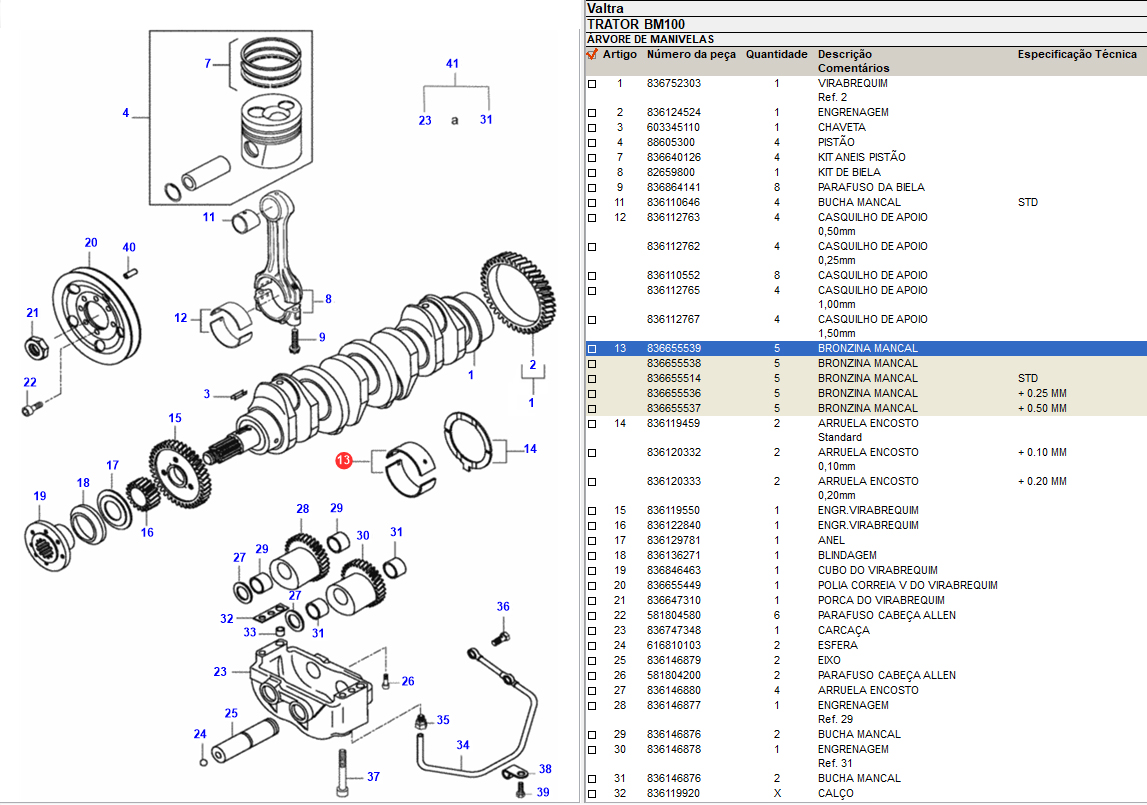This screenshot has height=805, width=1147.
Task: Tick the checkbox for VIRABREQUIM item 1
Action: 592,84
